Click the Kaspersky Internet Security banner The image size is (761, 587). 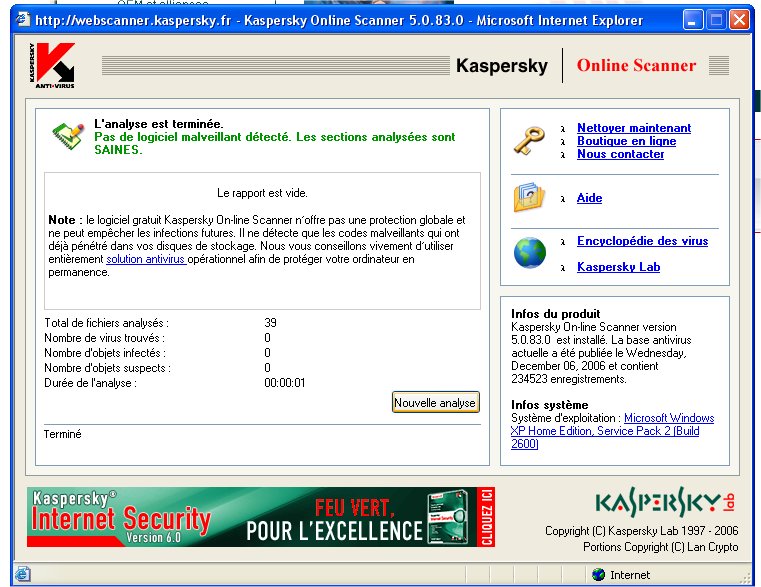pos(261,517)
